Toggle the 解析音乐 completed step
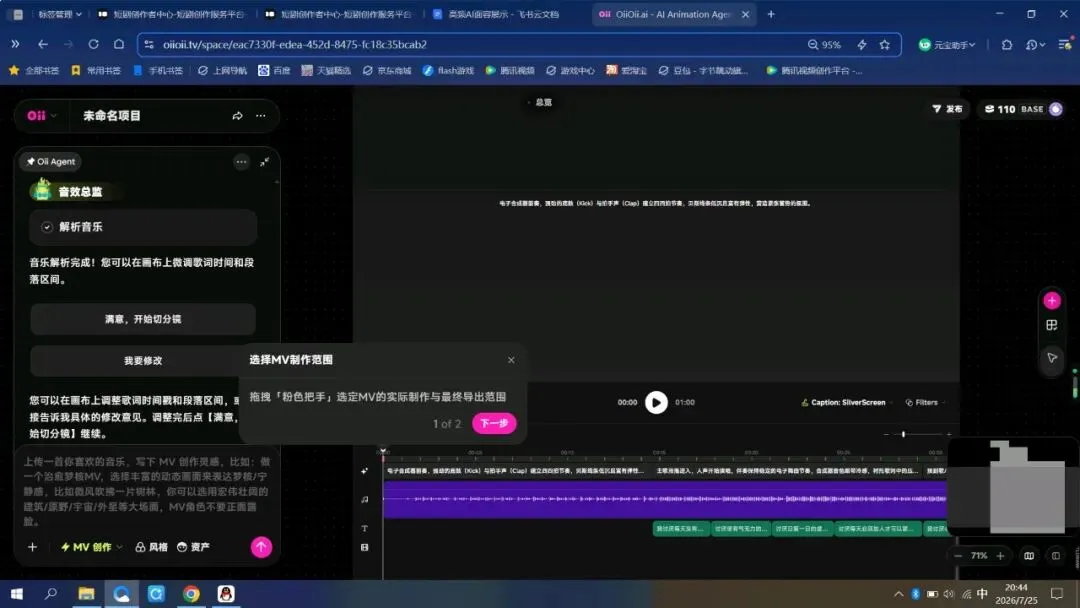Image resolution: width=1080 pixels, height=608 pixels. (x=143, y=227)
